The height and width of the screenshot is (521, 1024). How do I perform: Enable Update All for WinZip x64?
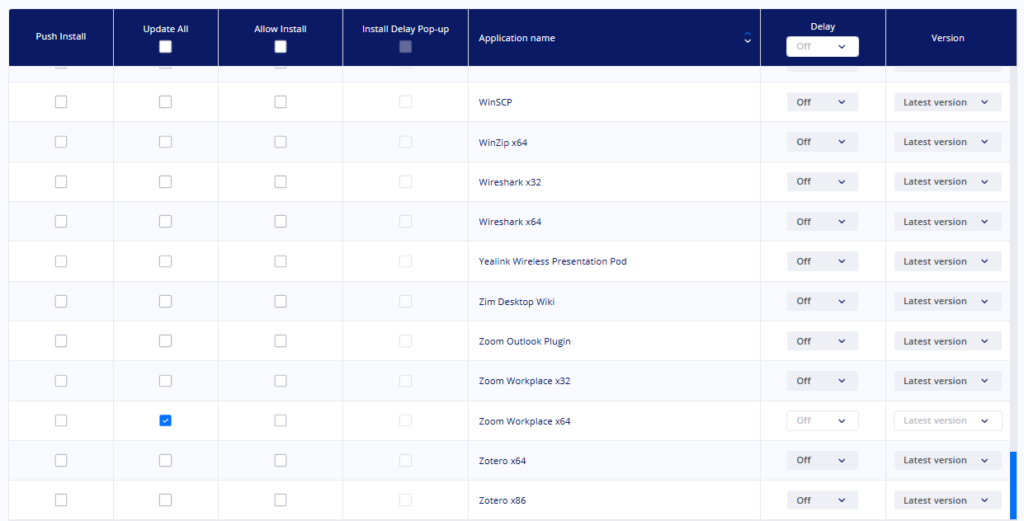165,142
